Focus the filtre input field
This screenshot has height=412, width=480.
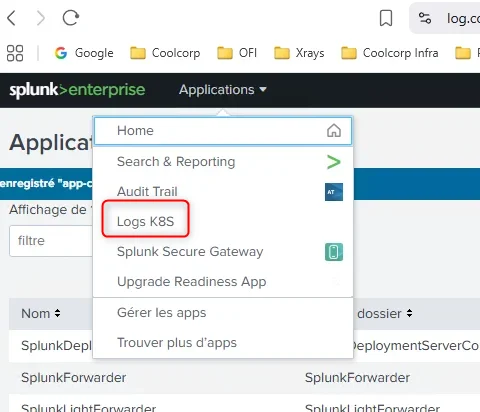tap(51, 241)
